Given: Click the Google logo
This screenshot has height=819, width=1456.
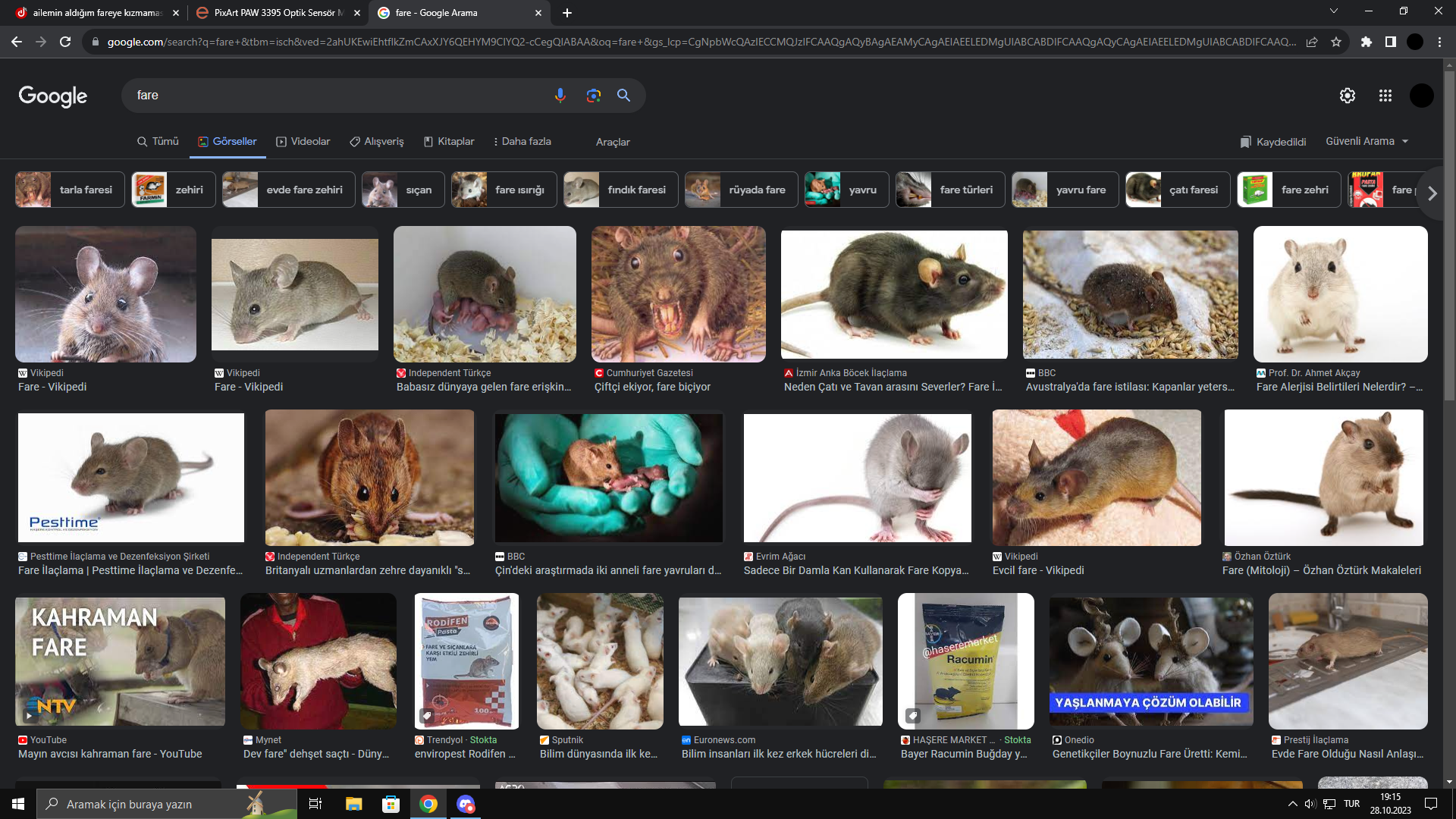Looking at the screenshot, I should [53, 96].
